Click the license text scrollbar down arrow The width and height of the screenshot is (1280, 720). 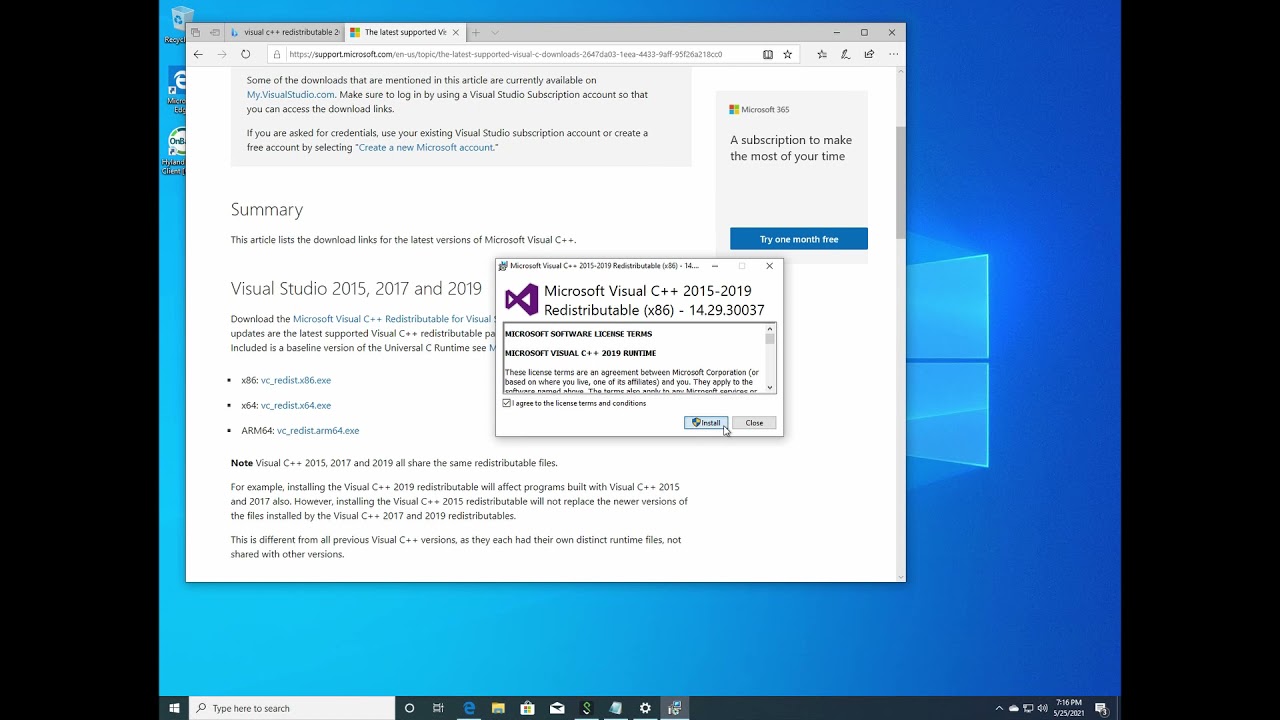pos(770,388)
